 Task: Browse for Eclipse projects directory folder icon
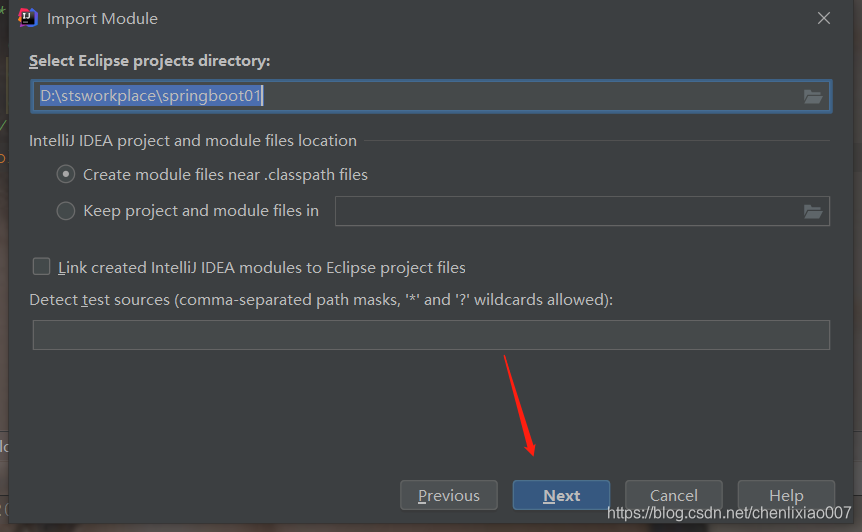pyautogui.click(x=813, y=97)
